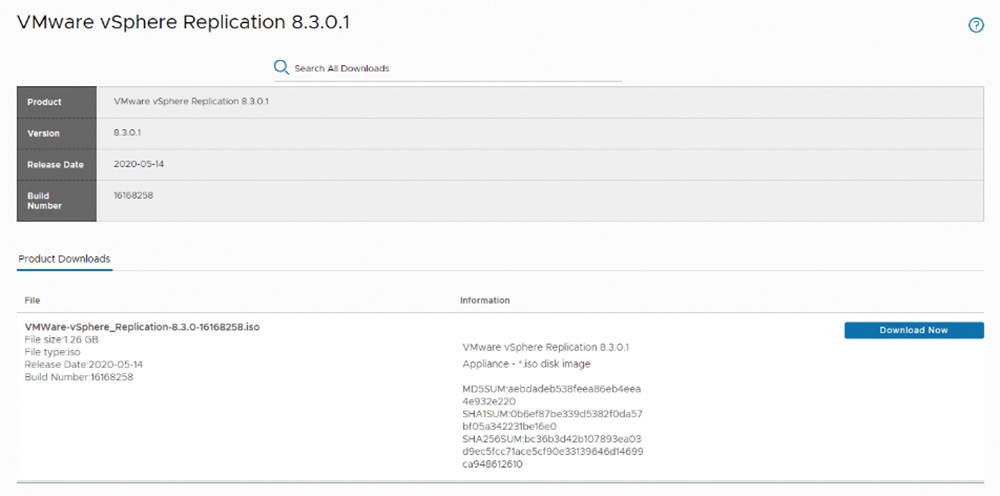Click the File column header
This screenshot has height=496, width=1000.
pyautogui.click(x=33, y=300)
